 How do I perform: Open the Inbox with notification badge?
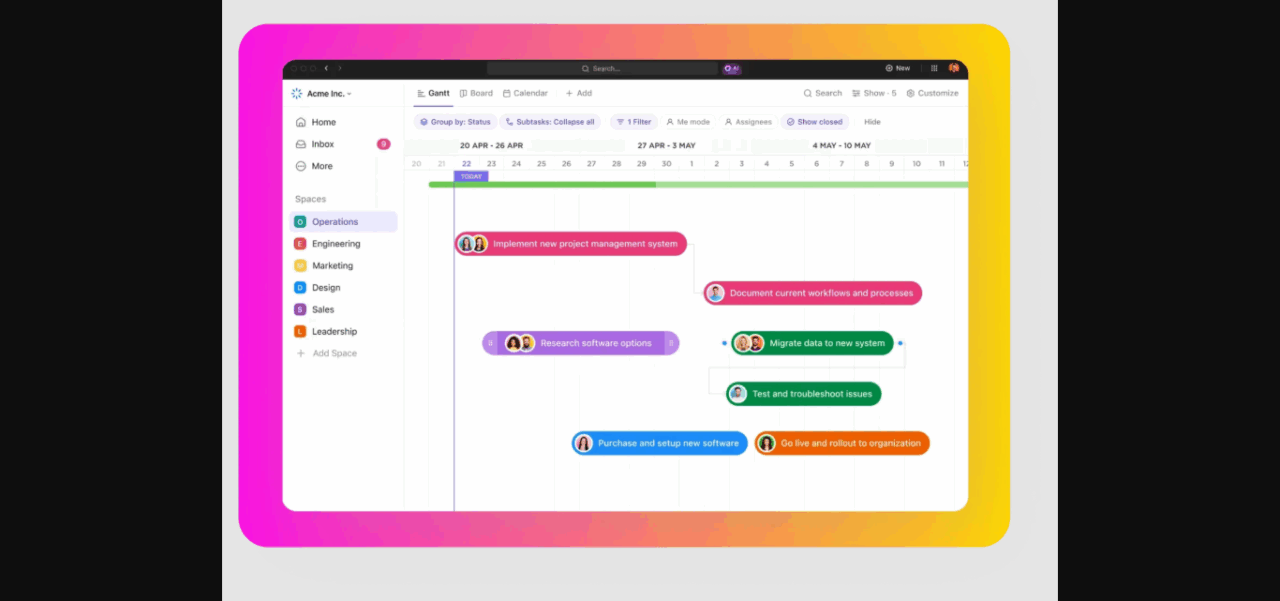click(x=322, y=144)
